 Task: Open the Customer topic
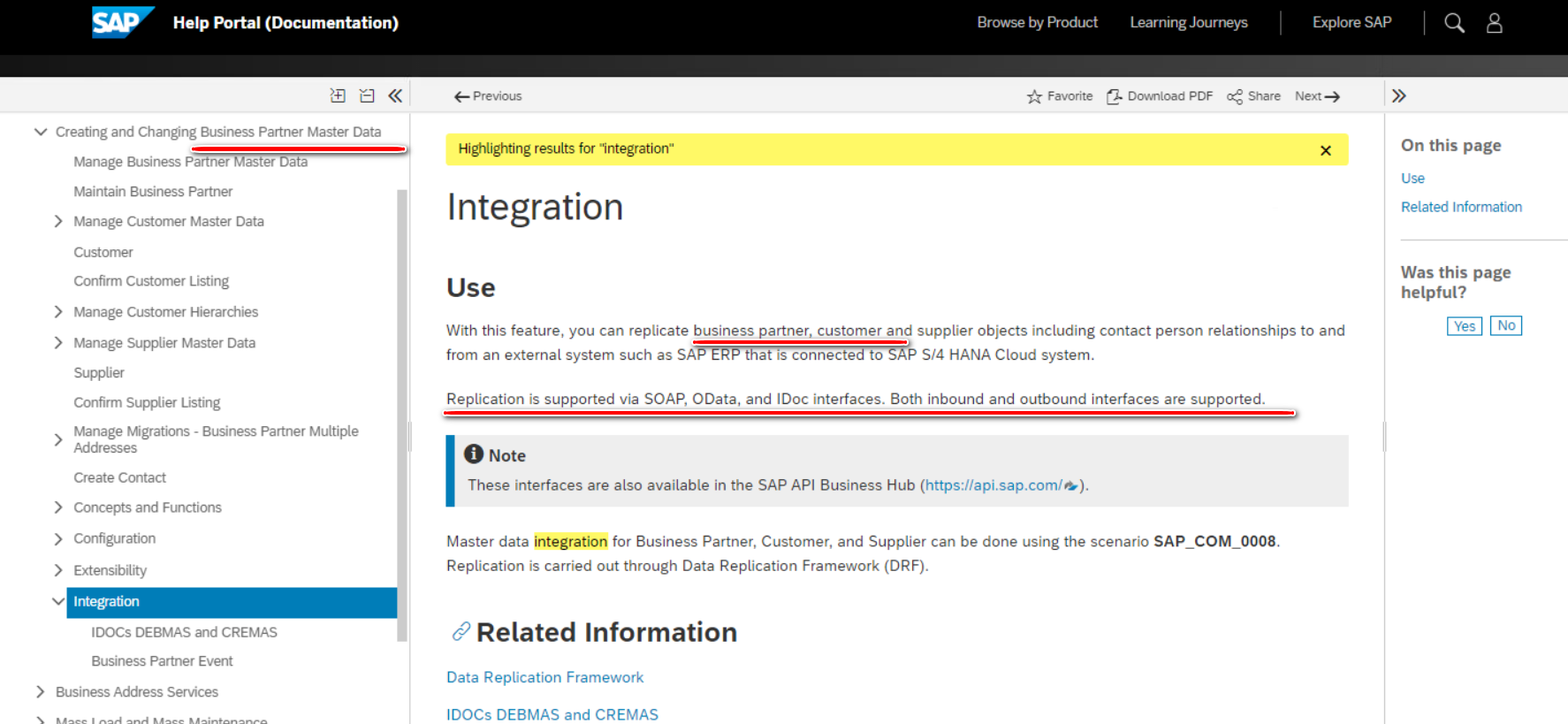[x=103, y=252]
